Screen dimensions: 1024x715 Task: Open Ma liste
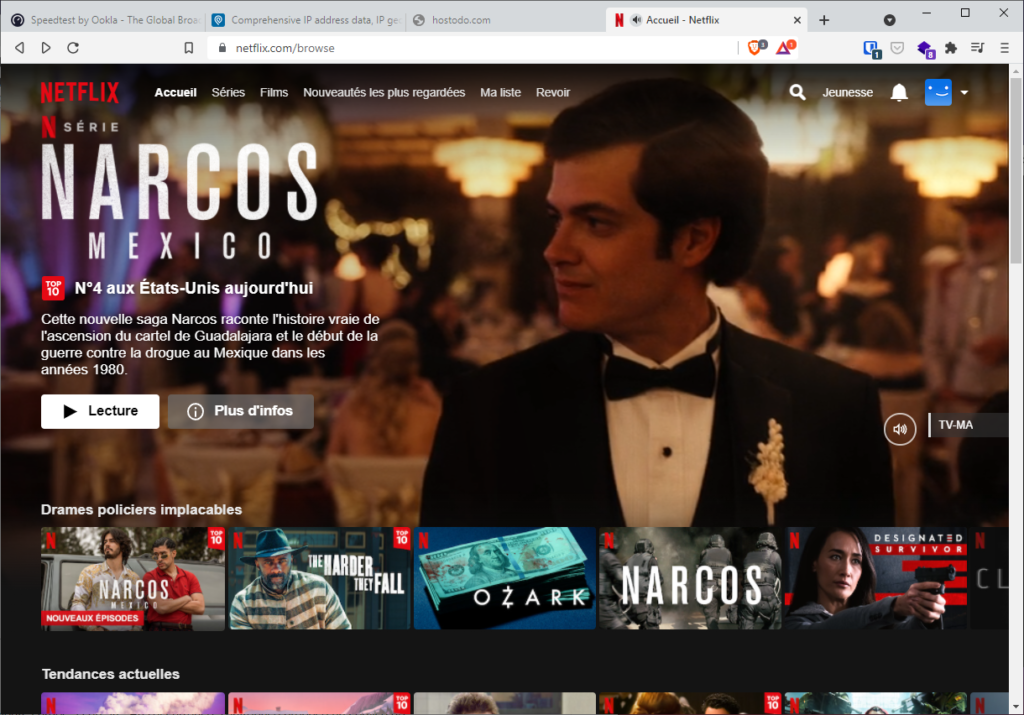pos(500,93)
